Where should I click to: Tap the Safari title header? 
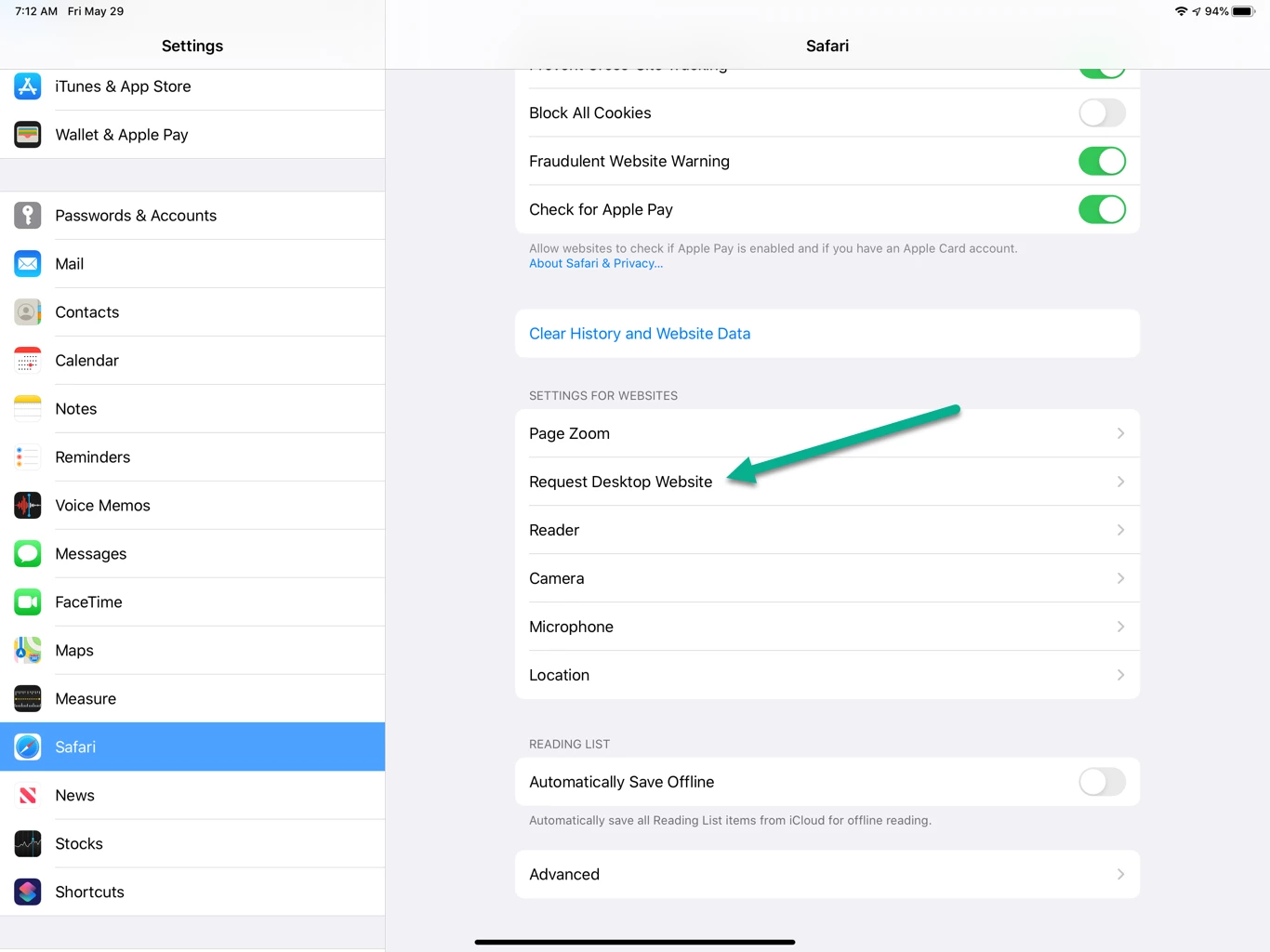[x=827, y=46]
